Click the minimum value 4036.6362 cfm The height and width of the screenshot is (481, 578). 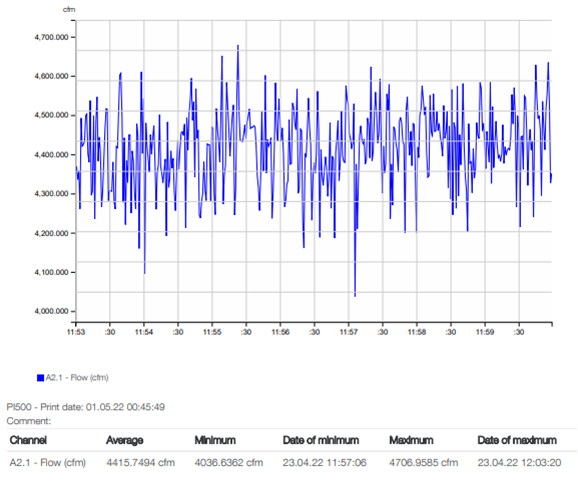coord(229,463)
